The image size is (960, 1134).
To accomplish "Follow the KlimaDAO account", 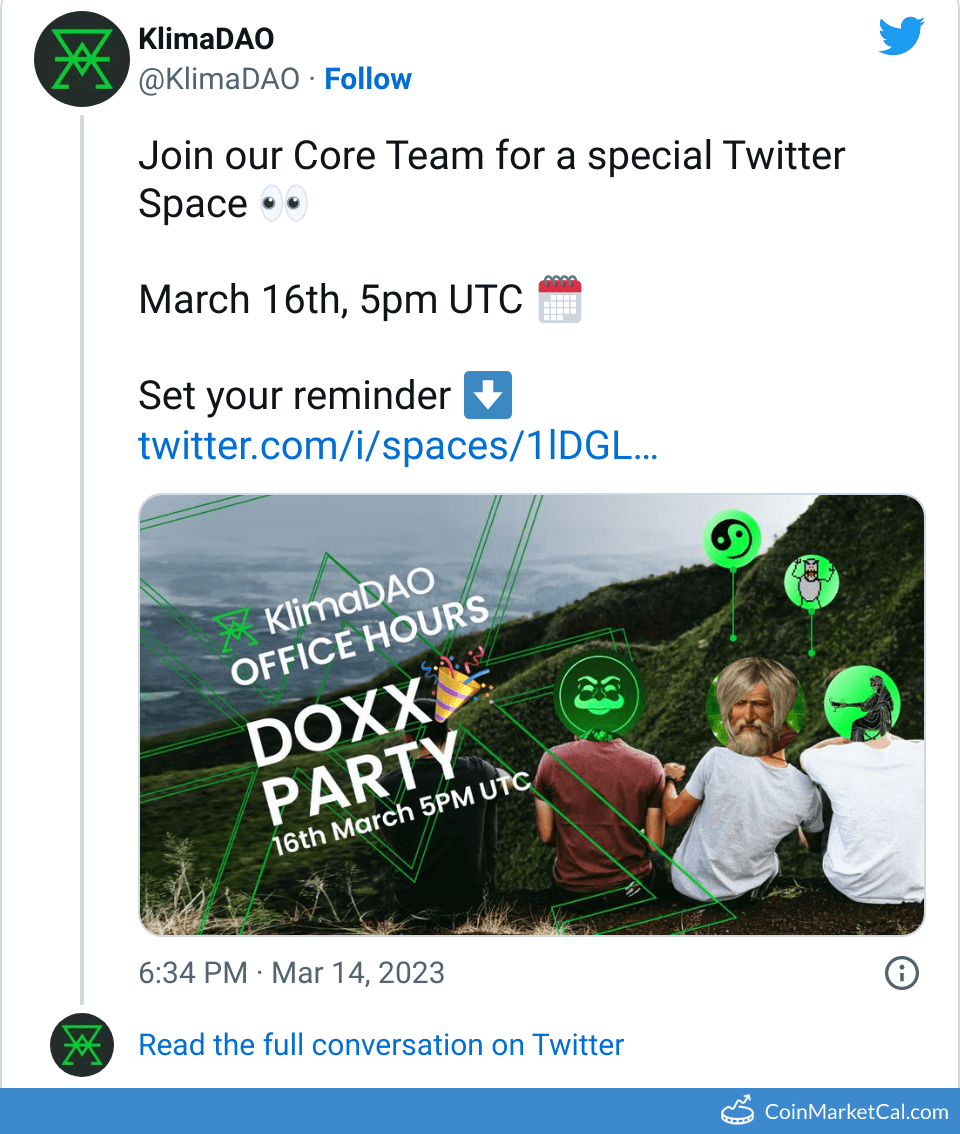I will [368, 80].
